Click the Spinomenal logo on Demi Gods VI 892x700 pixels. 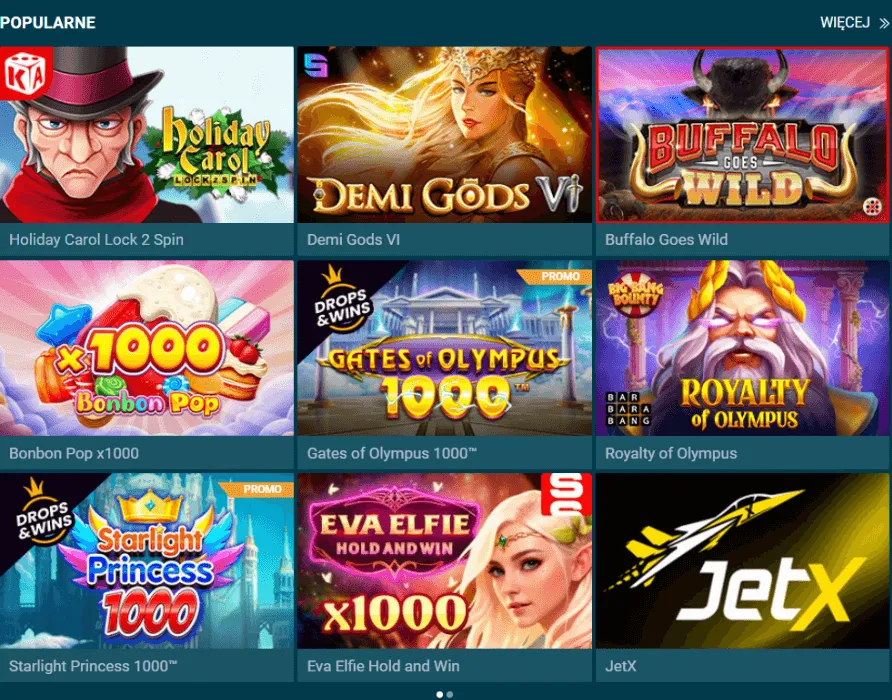[316, 65]
